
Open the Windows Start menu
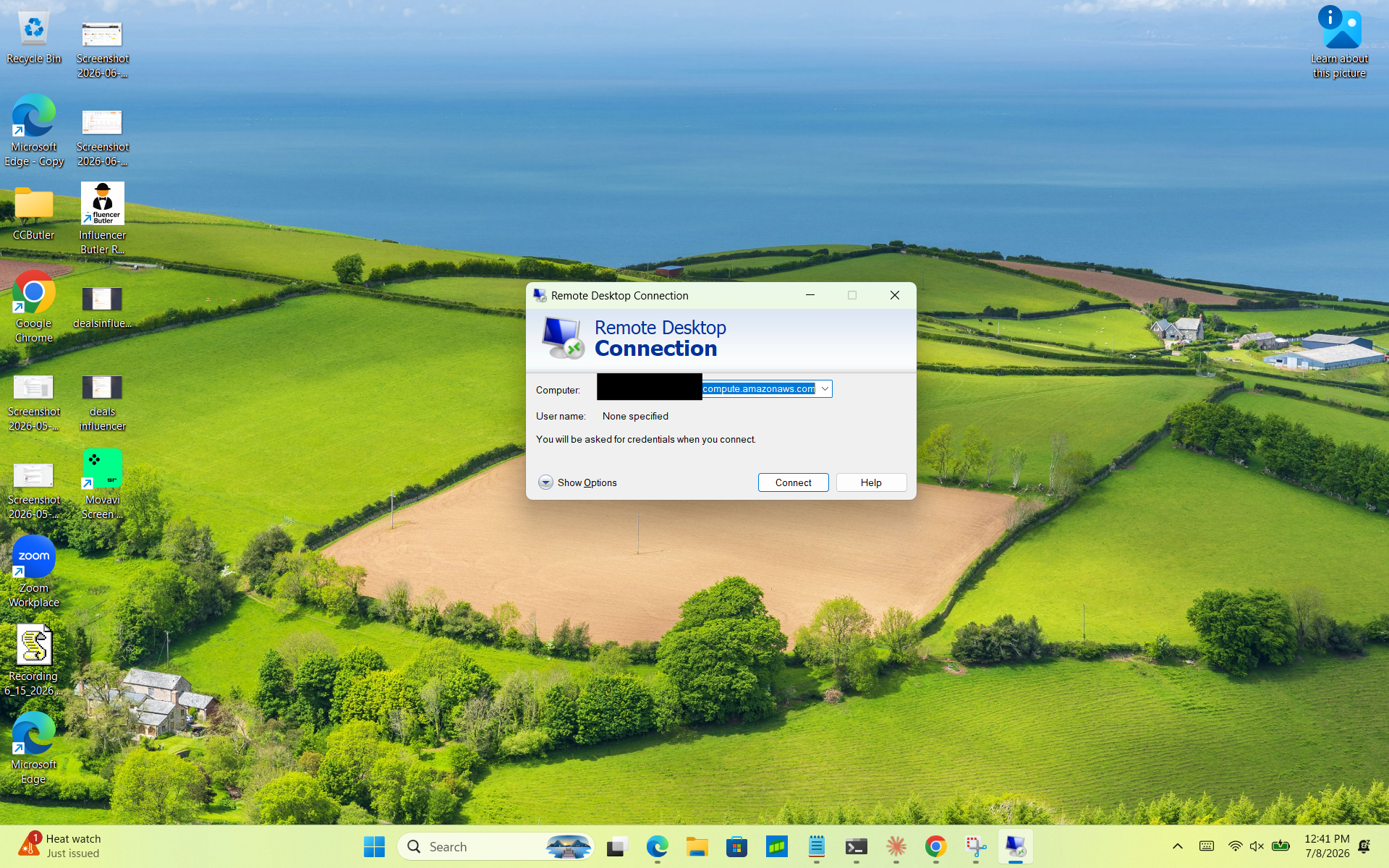(374, 846)
